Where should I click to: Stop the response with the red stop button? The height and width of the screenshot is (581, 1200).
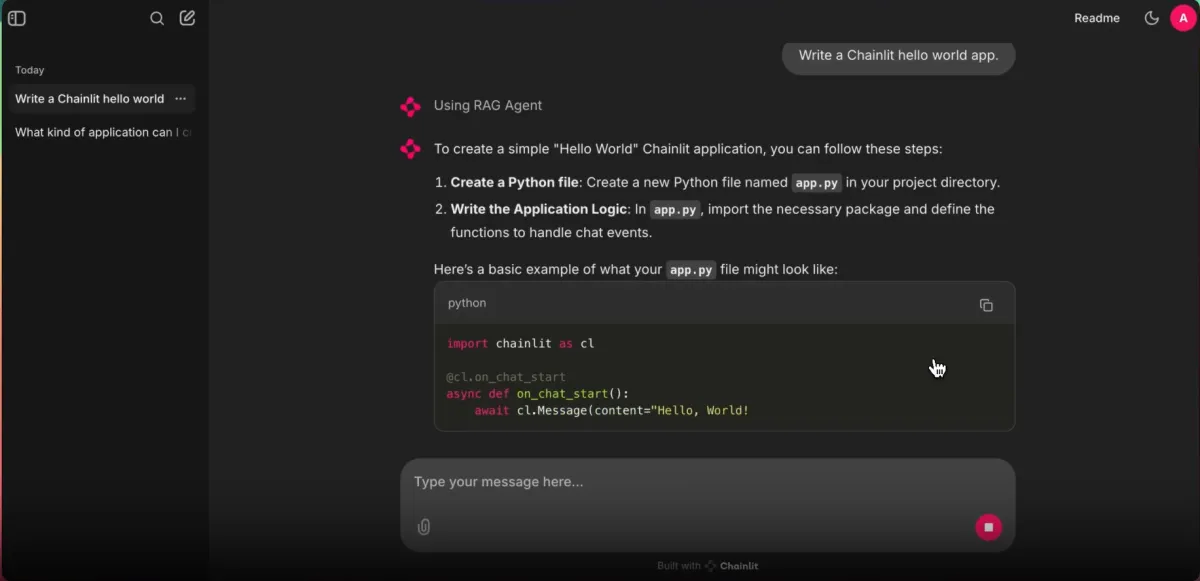988,527
